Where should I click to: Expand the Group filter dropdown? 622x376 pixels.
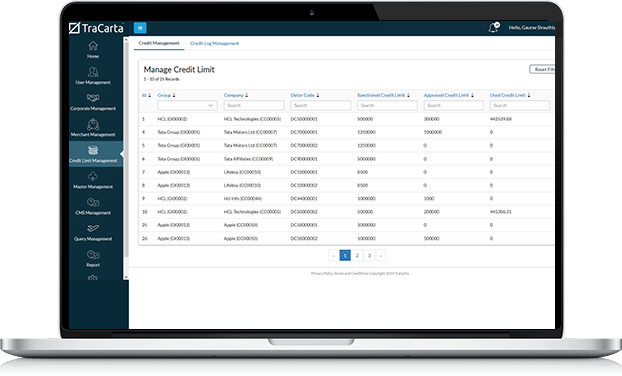click(x=187, y=106)
